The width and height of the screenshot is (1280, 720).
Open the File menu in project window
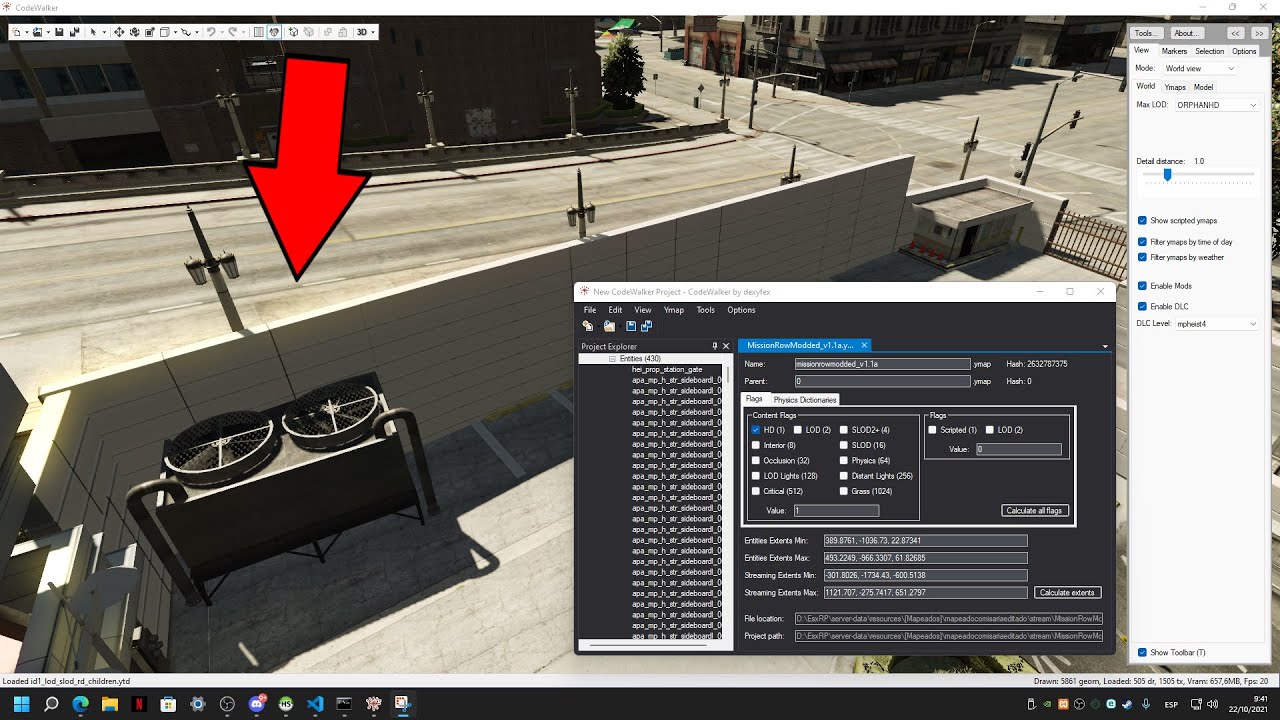click(590, 310)
